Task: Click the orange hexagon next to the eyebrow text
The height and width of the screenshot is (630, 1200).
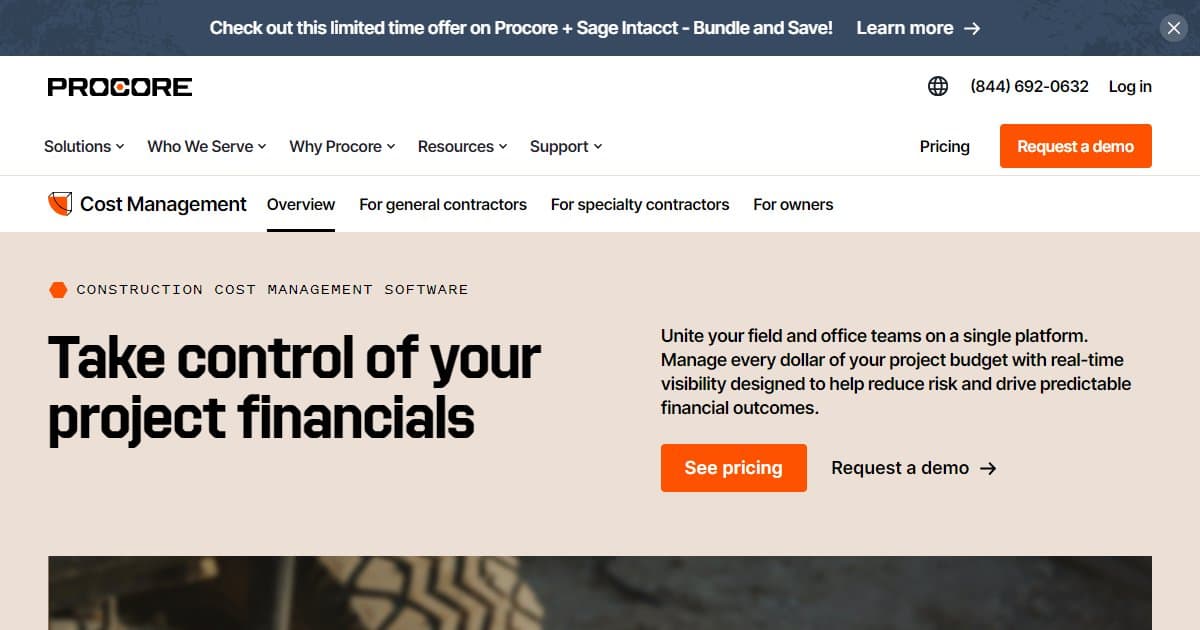Action: point(59,289)
